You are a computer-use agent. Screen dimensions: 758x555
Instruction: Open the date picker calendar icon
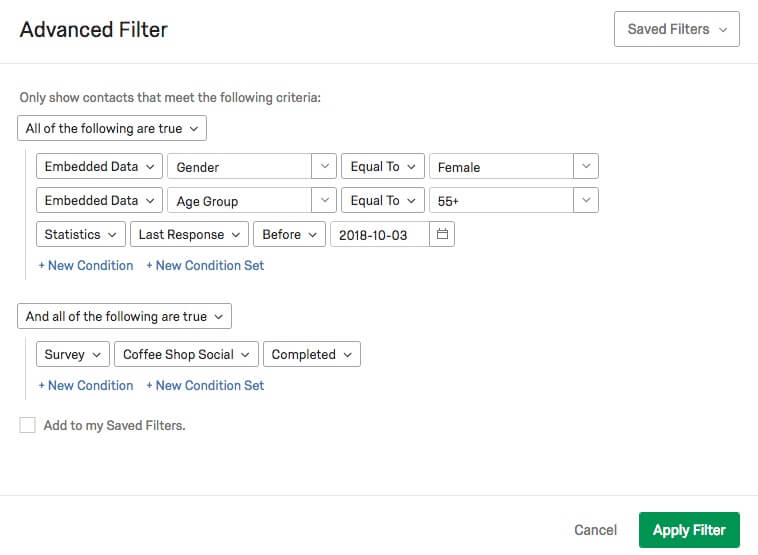coord(442,234)
